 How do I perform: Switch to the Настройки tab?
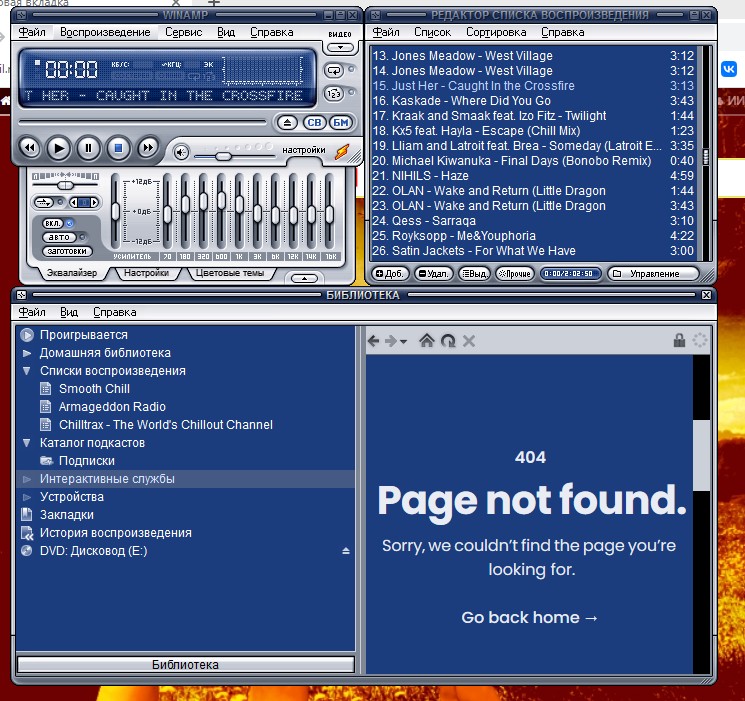146,273
